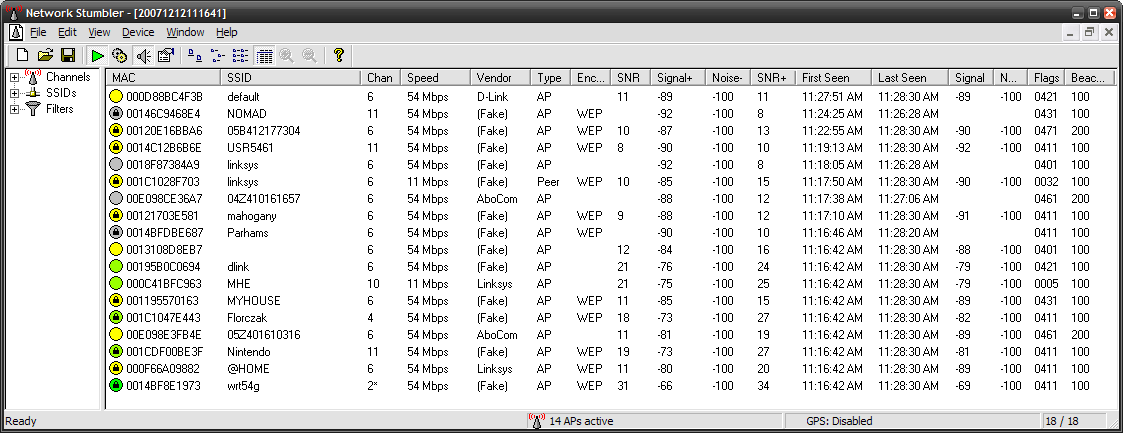Expand the Channels tree node
The height and width of the screenshot is (433, 1123).
click(14, 77)
